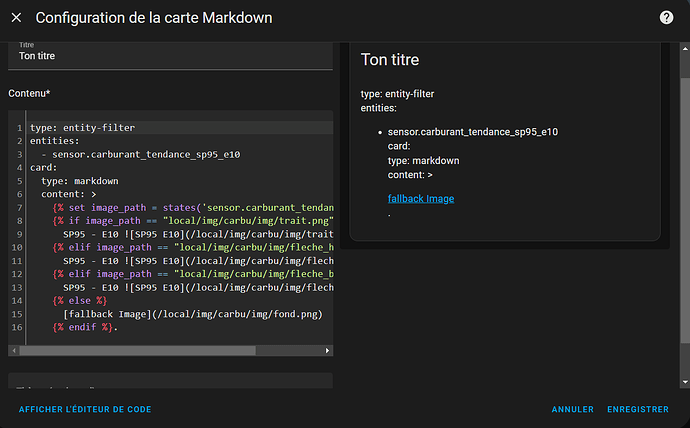Close the Markdown card configuration dialog
The image size is (690, 428).
[x=16, y=18]
